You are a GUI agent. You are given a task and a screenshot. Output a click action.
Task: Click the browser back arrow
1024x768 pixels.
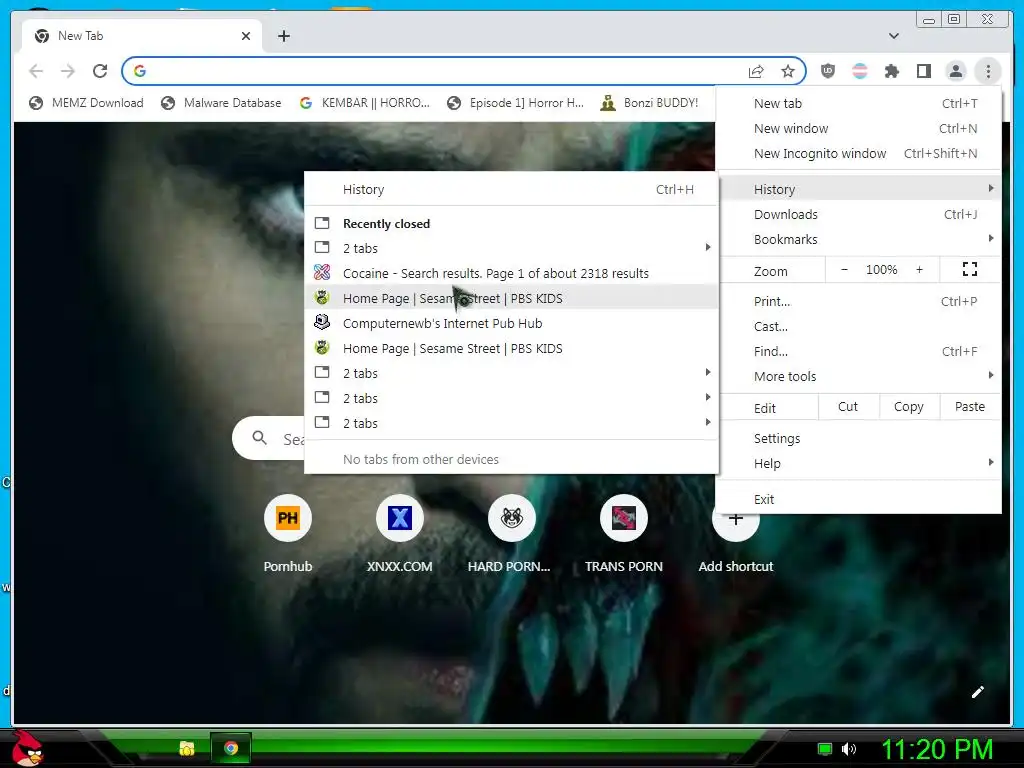pos(36,71)
